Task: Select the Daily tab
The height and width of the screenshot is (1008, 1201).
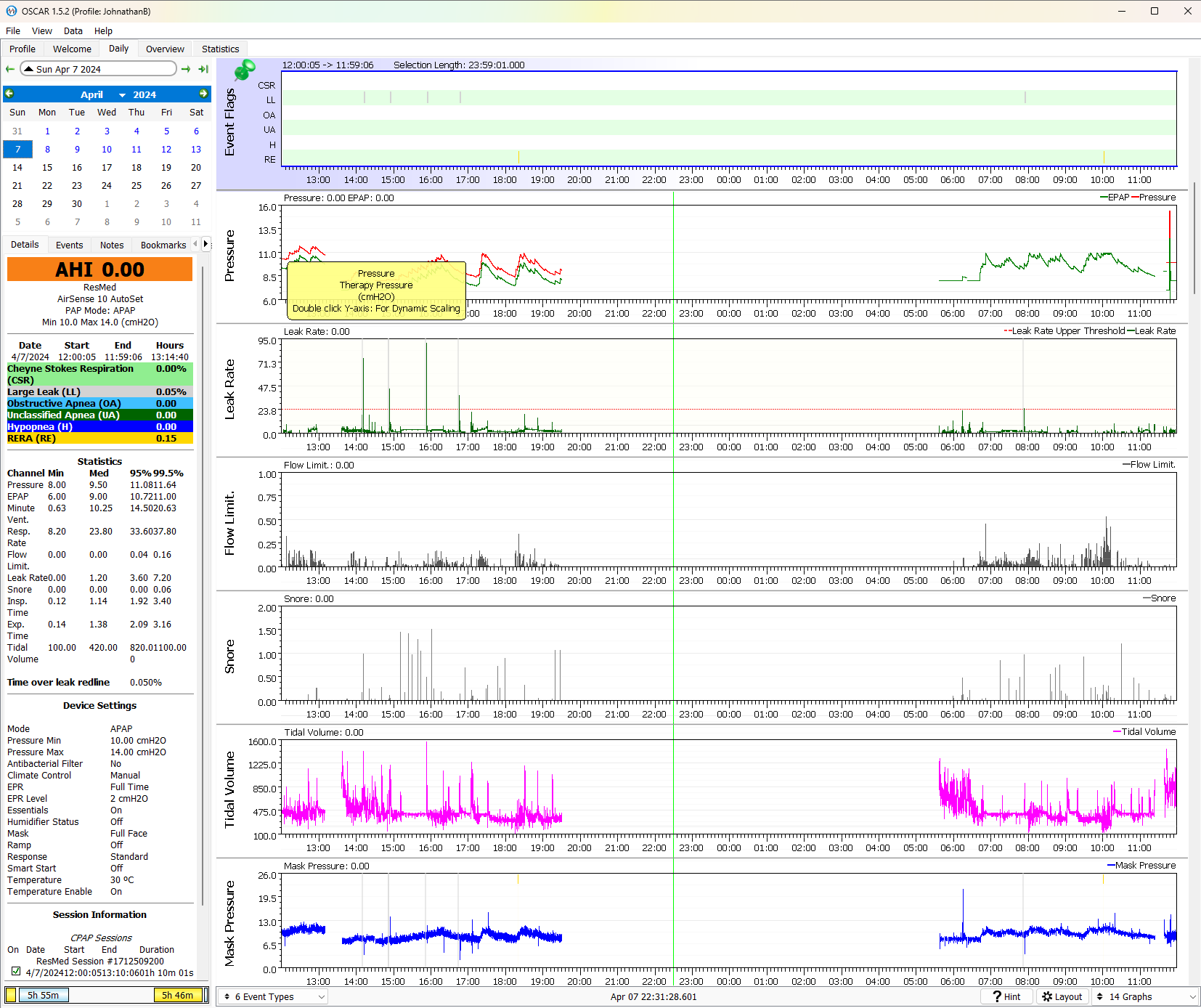Action: 118,48
